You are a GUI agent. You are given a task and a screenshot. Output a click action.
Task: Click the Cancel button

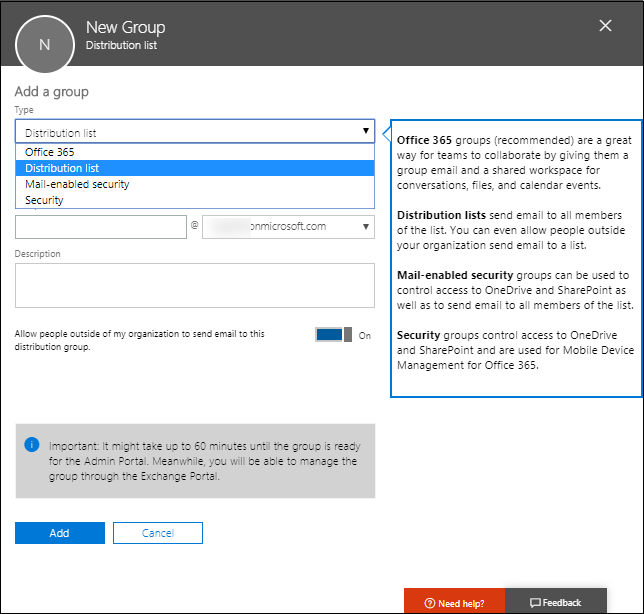tap(158, 533)
